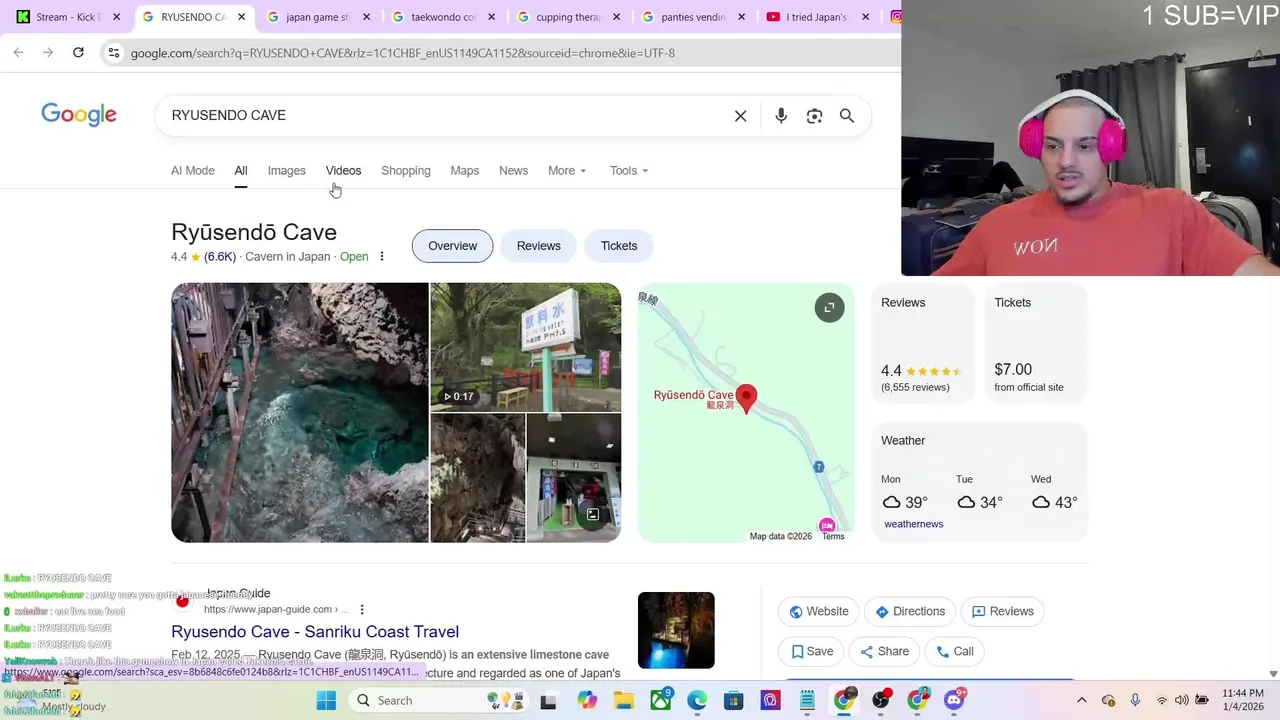Image resolution: width=1280 pixels, height=720 pixels.
Task: Switch to I tried Japan's YouTube tab
Action: [x=817, y=17]
